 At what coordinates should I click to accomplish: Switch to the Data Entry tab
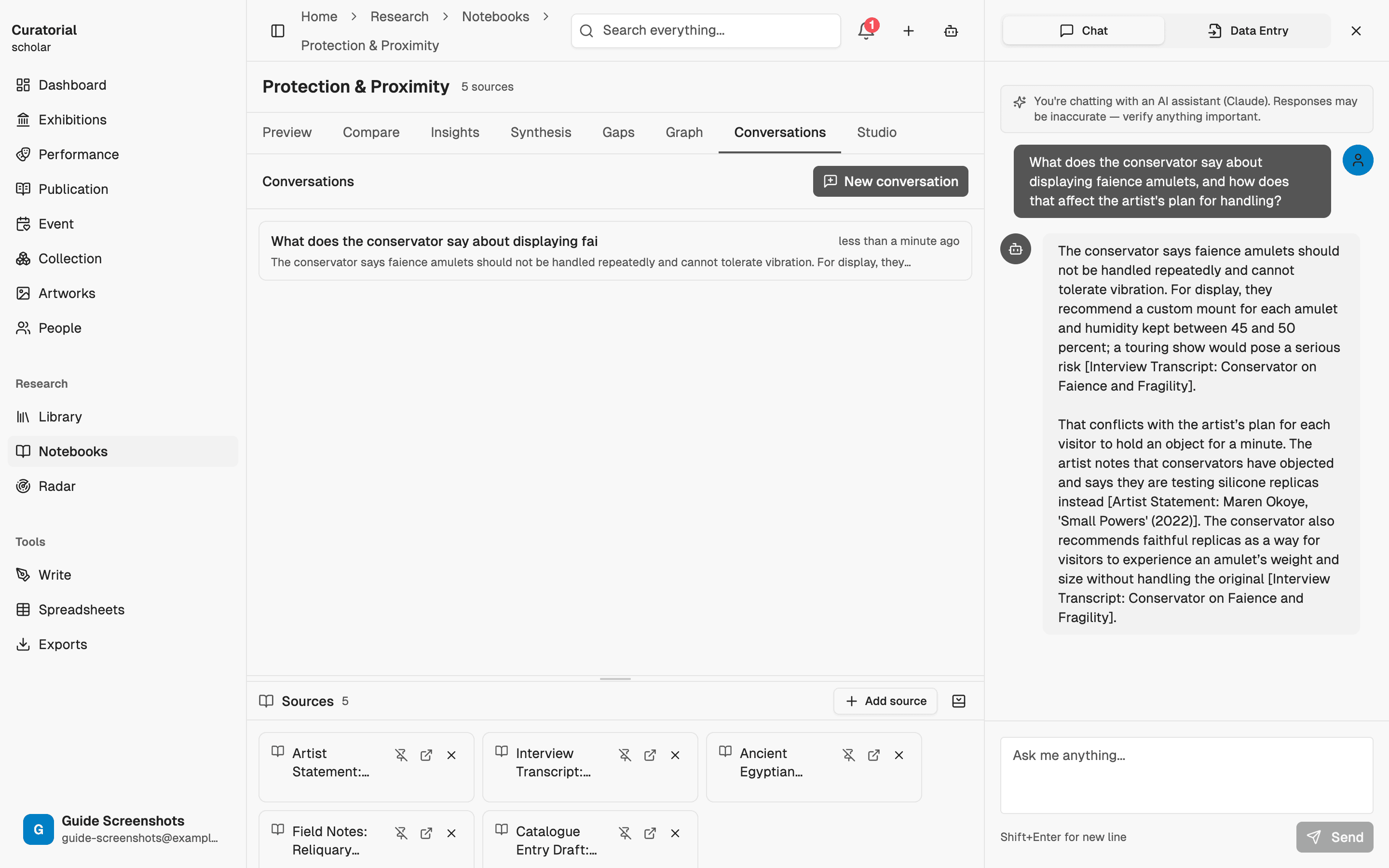click(1248, 30)
